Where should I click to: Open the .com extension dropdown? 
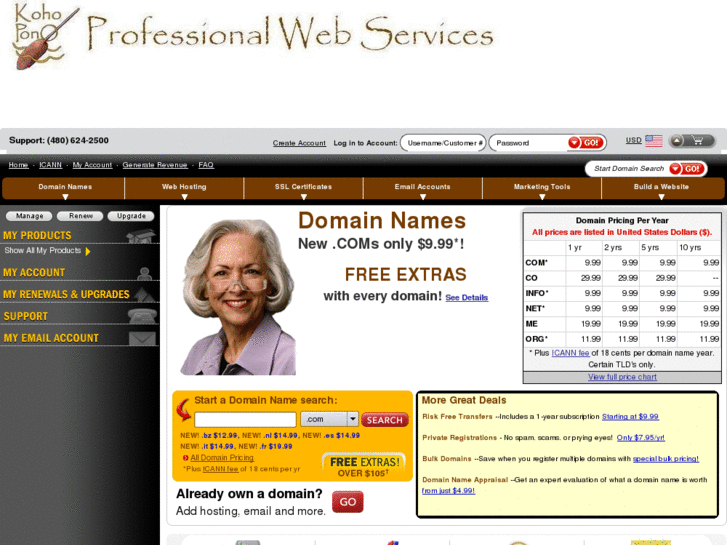329,419
